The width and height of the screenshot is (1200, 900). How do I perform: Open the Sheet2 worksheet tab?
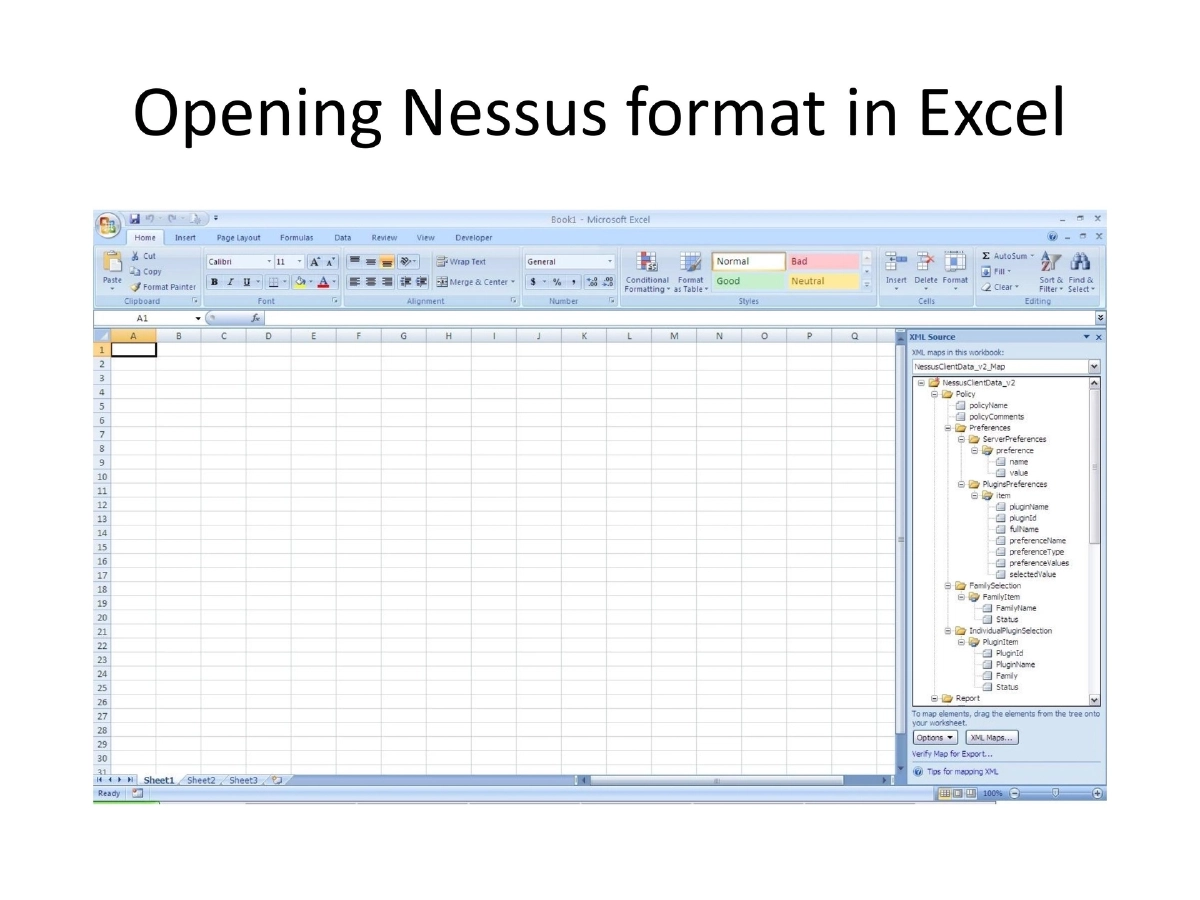pyautogui.click(x=201, y=779)
